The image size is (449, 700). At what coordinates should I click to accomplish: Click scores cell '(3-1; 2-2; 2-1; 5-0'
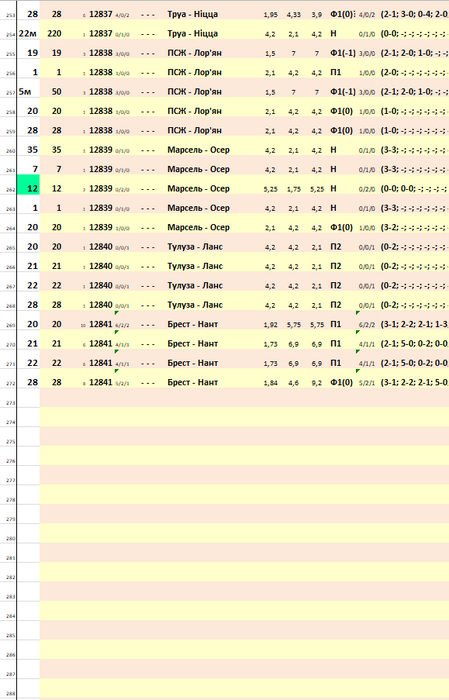point(414,382)
